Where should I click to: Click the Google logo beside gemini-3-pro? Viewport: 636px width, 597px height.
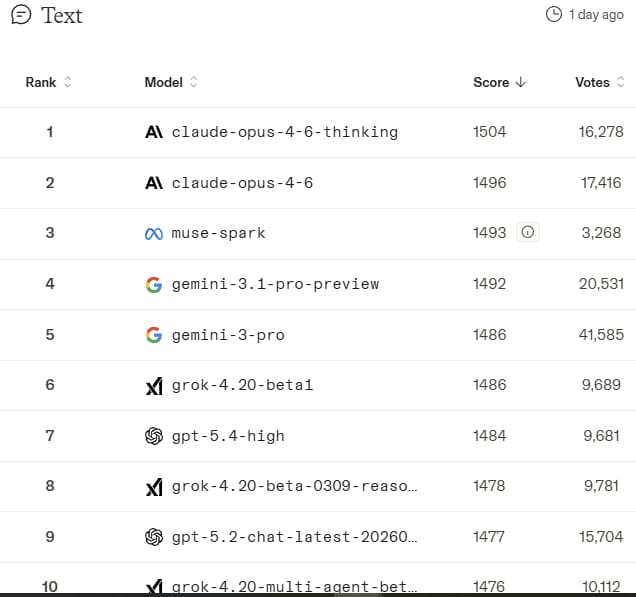click(153, 335)
